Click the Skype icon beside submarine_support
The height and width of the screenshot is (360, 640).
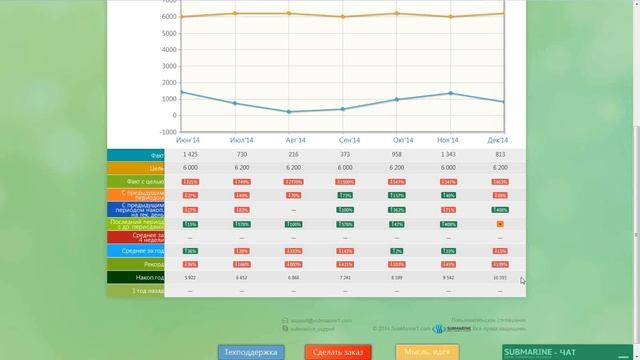pos(285,328)
